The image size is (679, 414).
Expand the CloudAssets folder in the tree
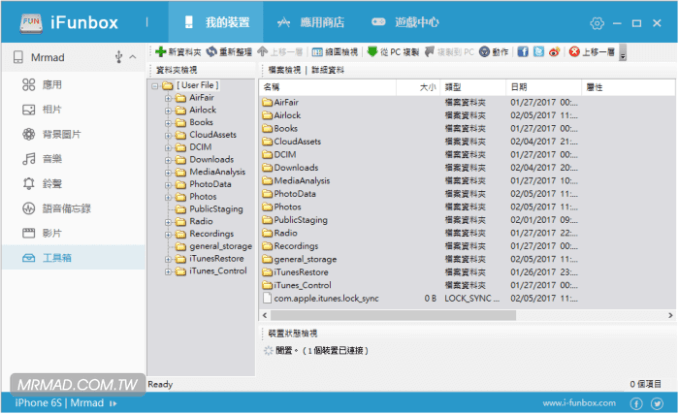point(168,135)
